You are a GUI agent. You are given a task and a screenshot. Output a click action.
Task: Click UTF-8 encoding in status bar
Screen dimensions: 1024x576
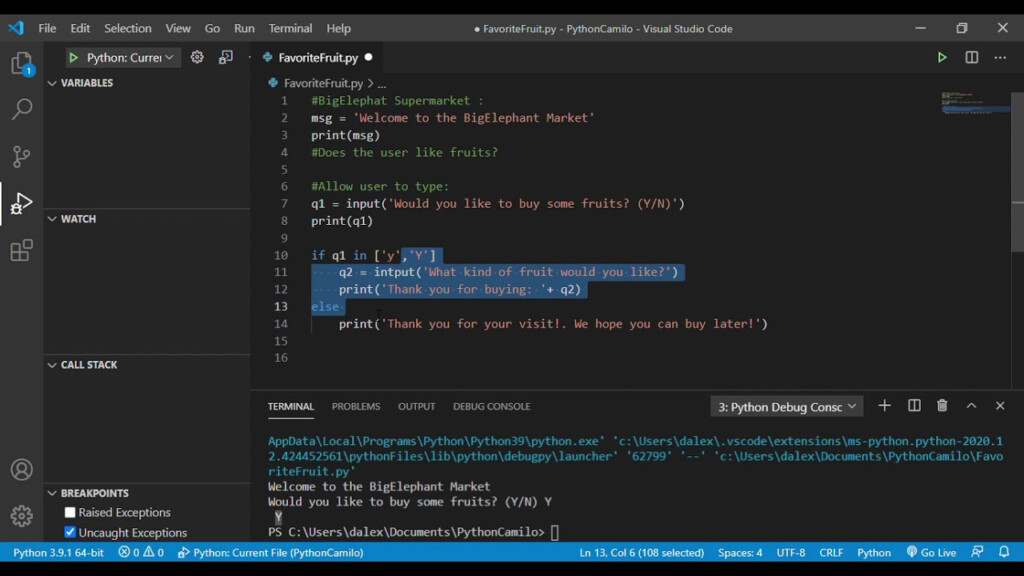[791, 552]
